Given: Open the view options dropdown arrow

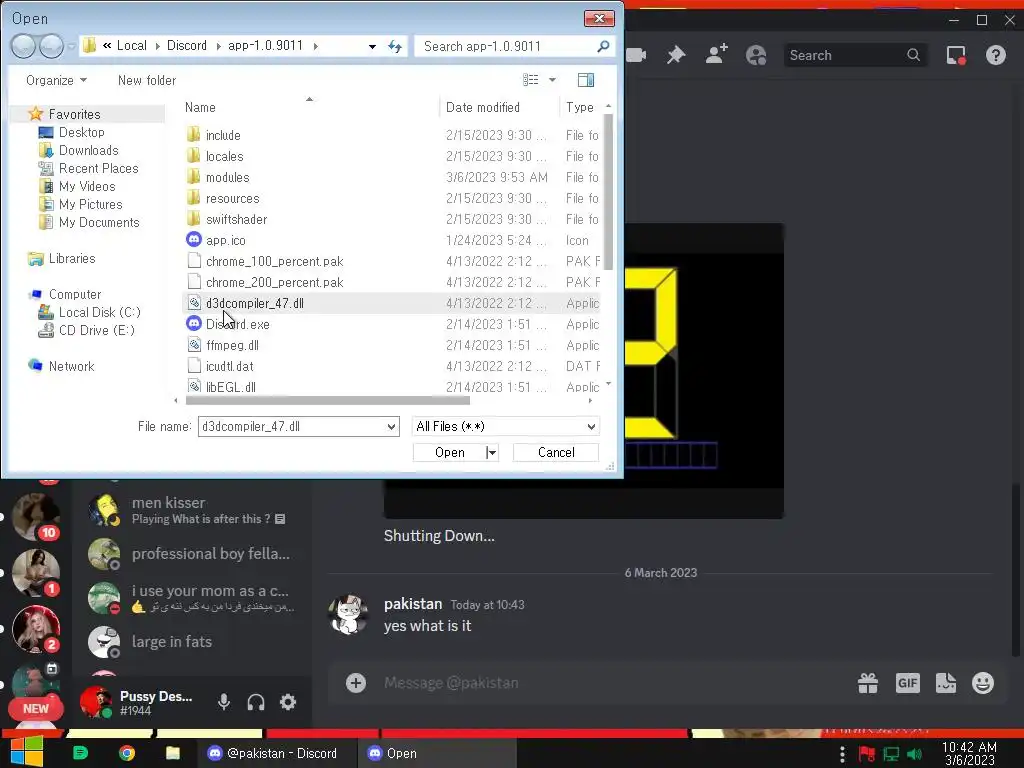Looking at the screenshot, I should [552, 80].
